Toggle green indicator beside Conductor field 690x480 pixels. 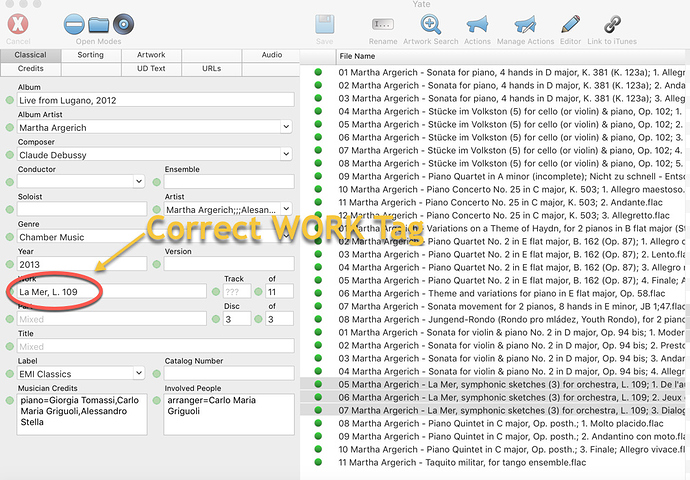[10, 182]
